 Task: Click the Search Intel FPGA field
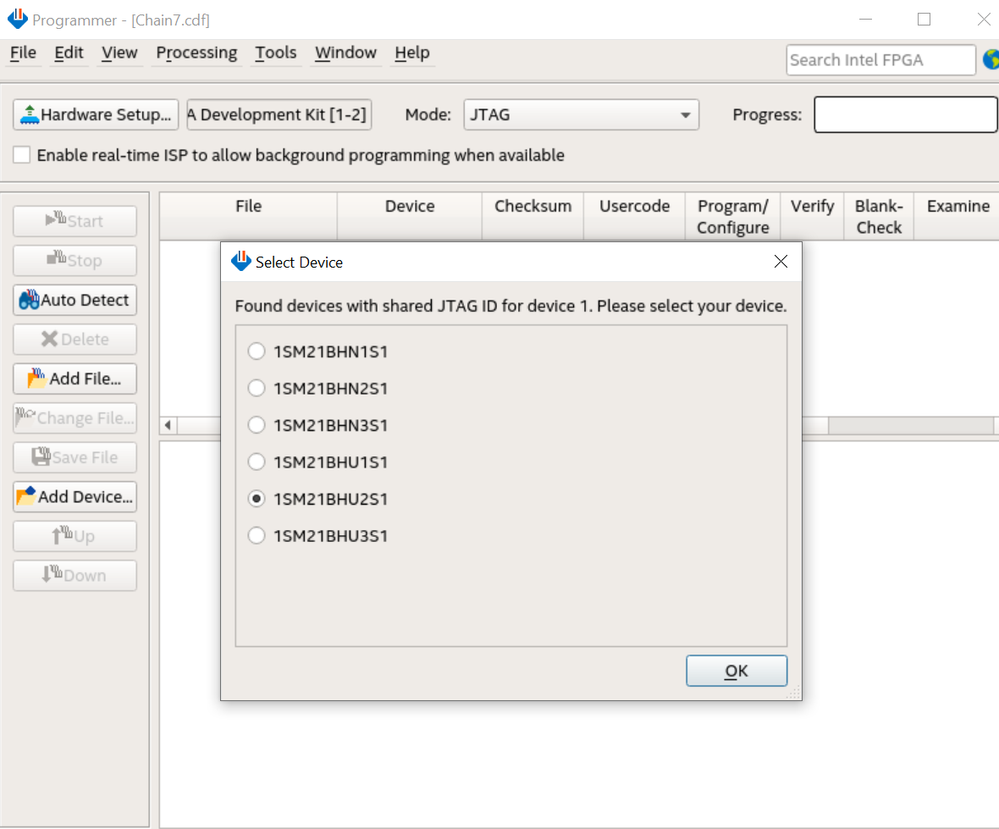(880, 60)
